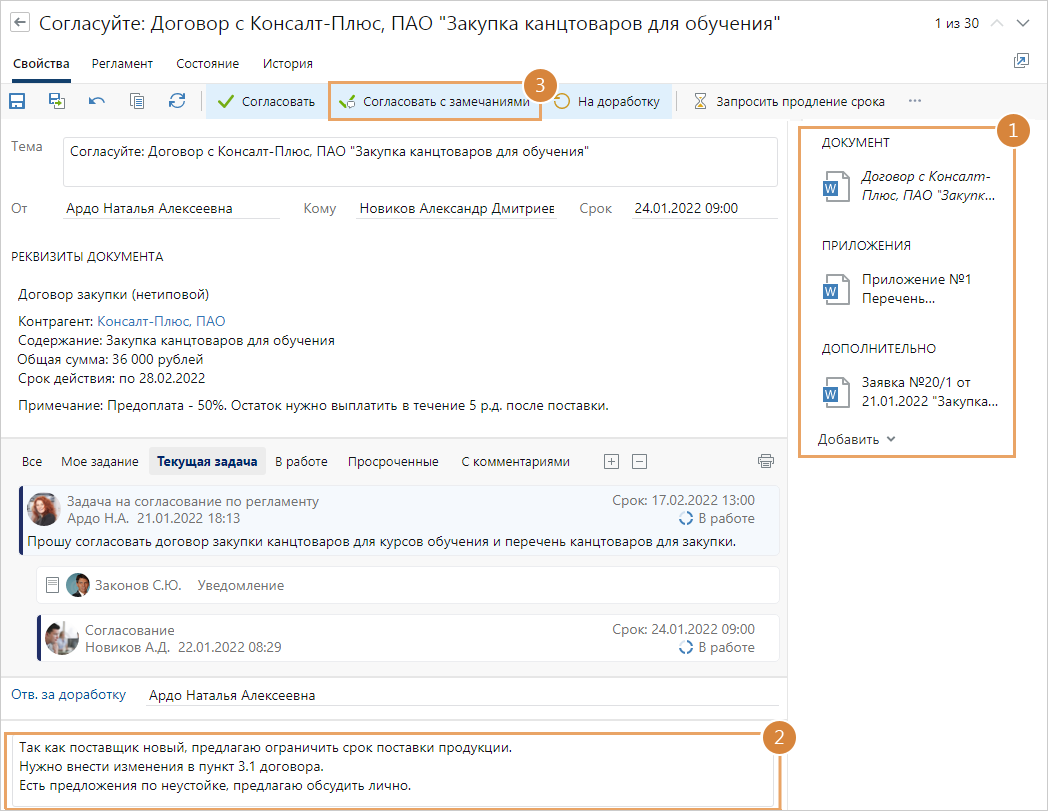Click the back arrow icon beside the title
This screenshot has height=811, width=1048.
pyautogui.click(x=20, y=23)
